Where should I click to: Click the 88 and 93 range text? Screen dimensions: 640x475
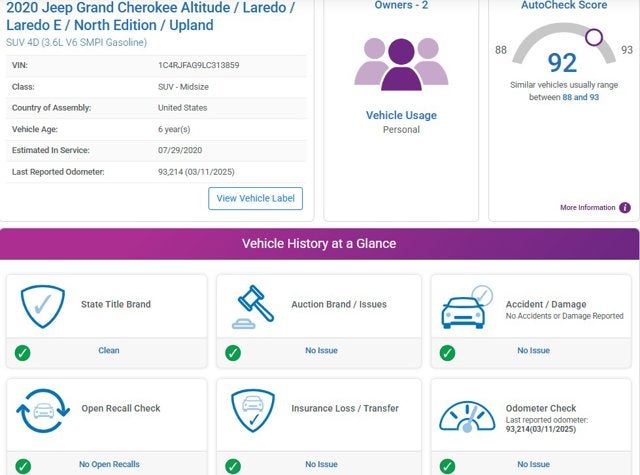pyautogui.click(x=580, y=97)
